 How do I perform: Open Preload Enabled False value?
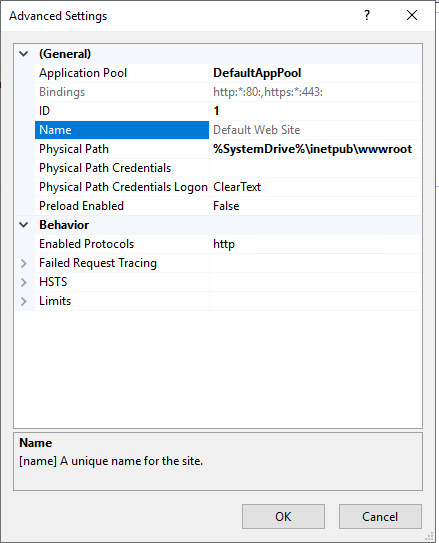tap(315, 206)
